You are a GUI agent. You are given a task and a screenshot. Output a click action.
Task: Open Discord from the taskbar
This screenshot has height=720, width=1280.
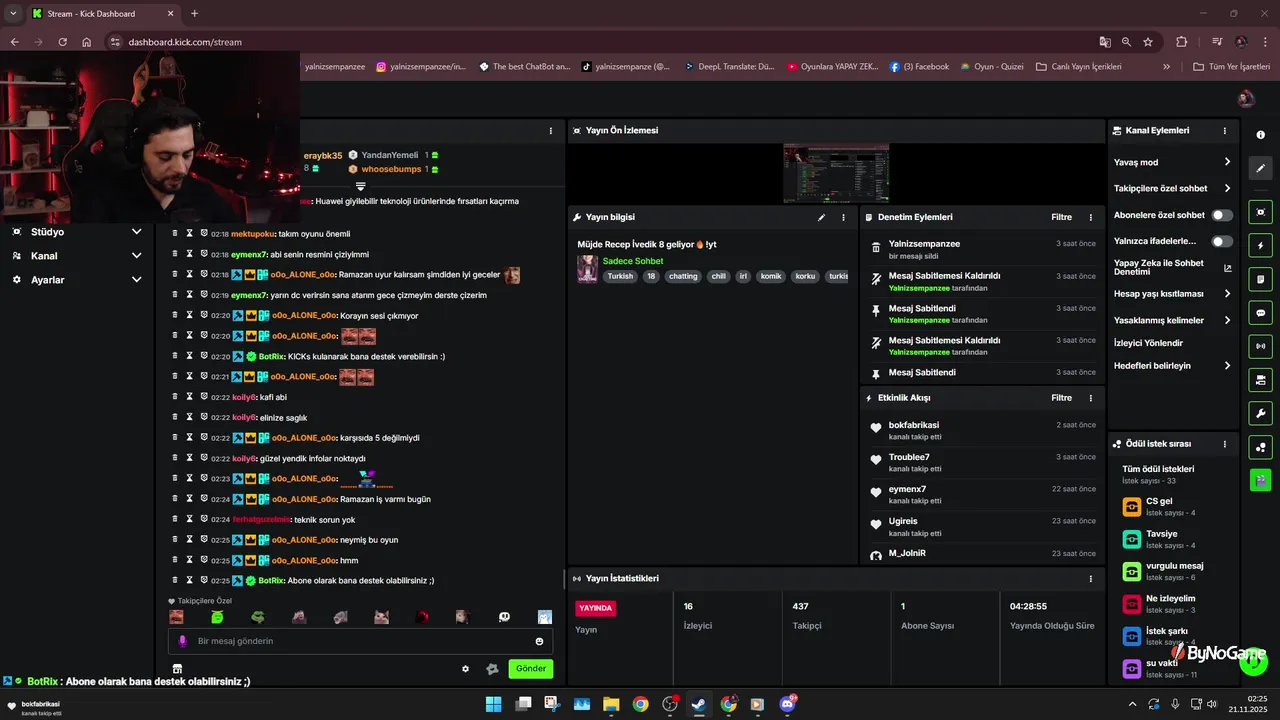pos(787,704)
